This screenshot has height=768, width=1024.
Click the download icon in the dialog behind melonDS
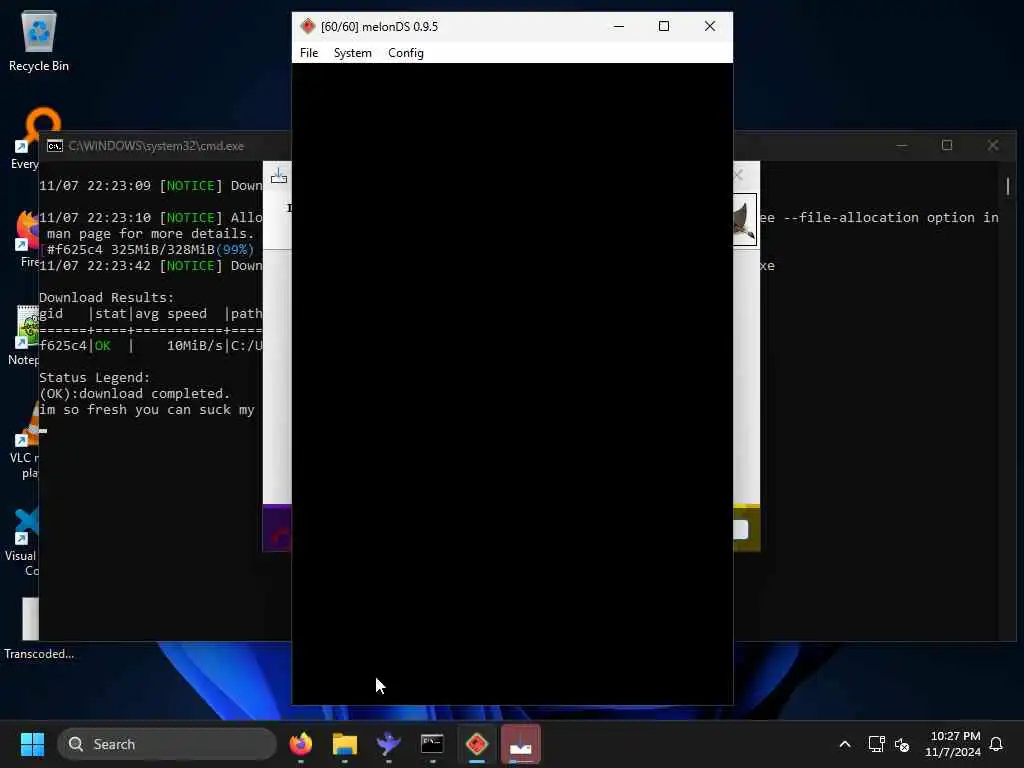tap(279, 176)
